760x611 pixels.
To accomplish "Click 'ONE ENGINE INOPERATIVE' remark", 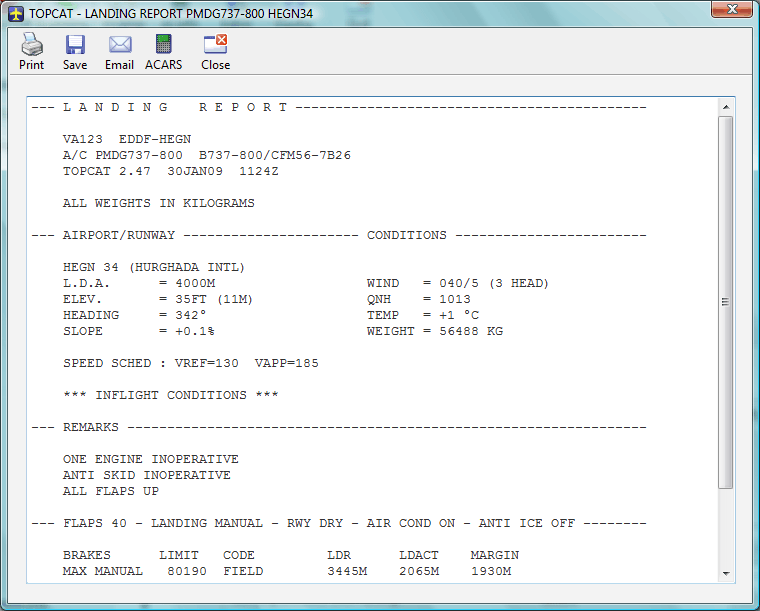I will (151, 459).
